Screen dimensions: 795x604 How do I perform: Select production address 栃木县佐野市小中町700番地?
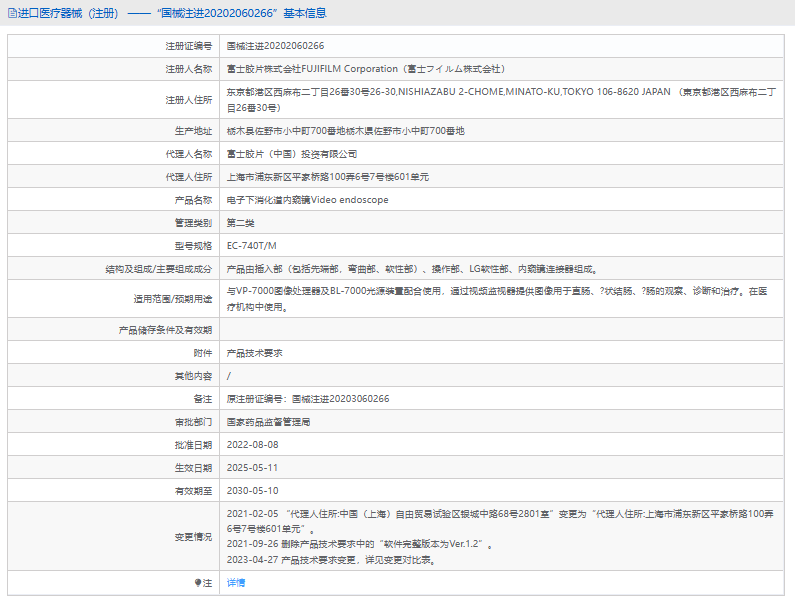click(345, 131)
